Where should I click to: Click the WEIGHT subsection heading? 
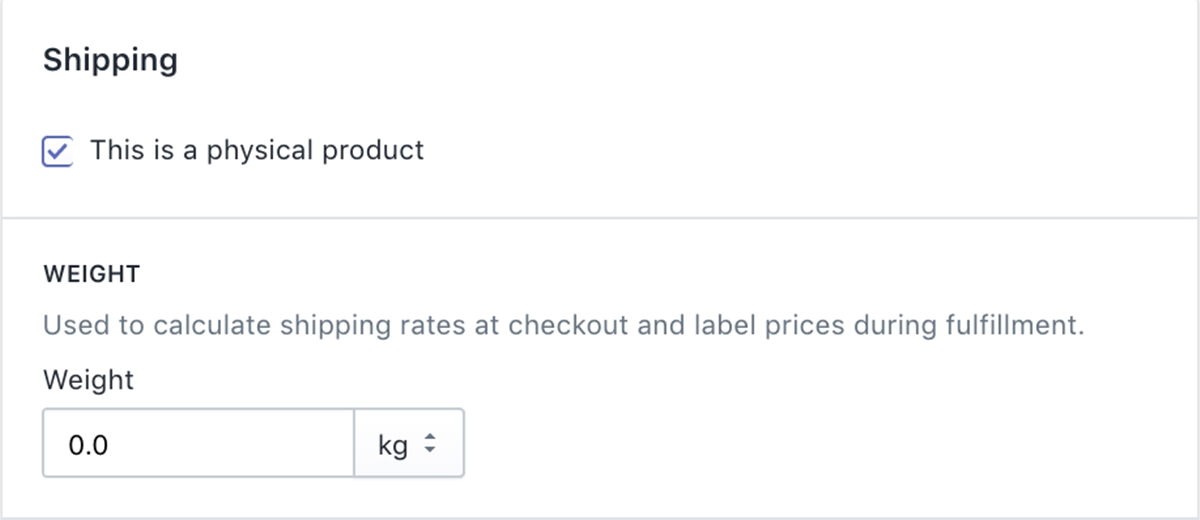92,275
